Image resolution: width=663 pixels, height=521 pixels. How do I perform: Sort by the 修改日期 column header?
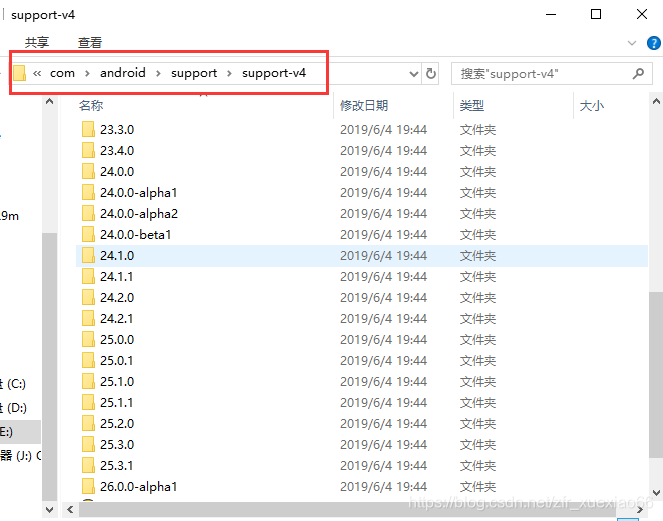[x=364, y=105]
